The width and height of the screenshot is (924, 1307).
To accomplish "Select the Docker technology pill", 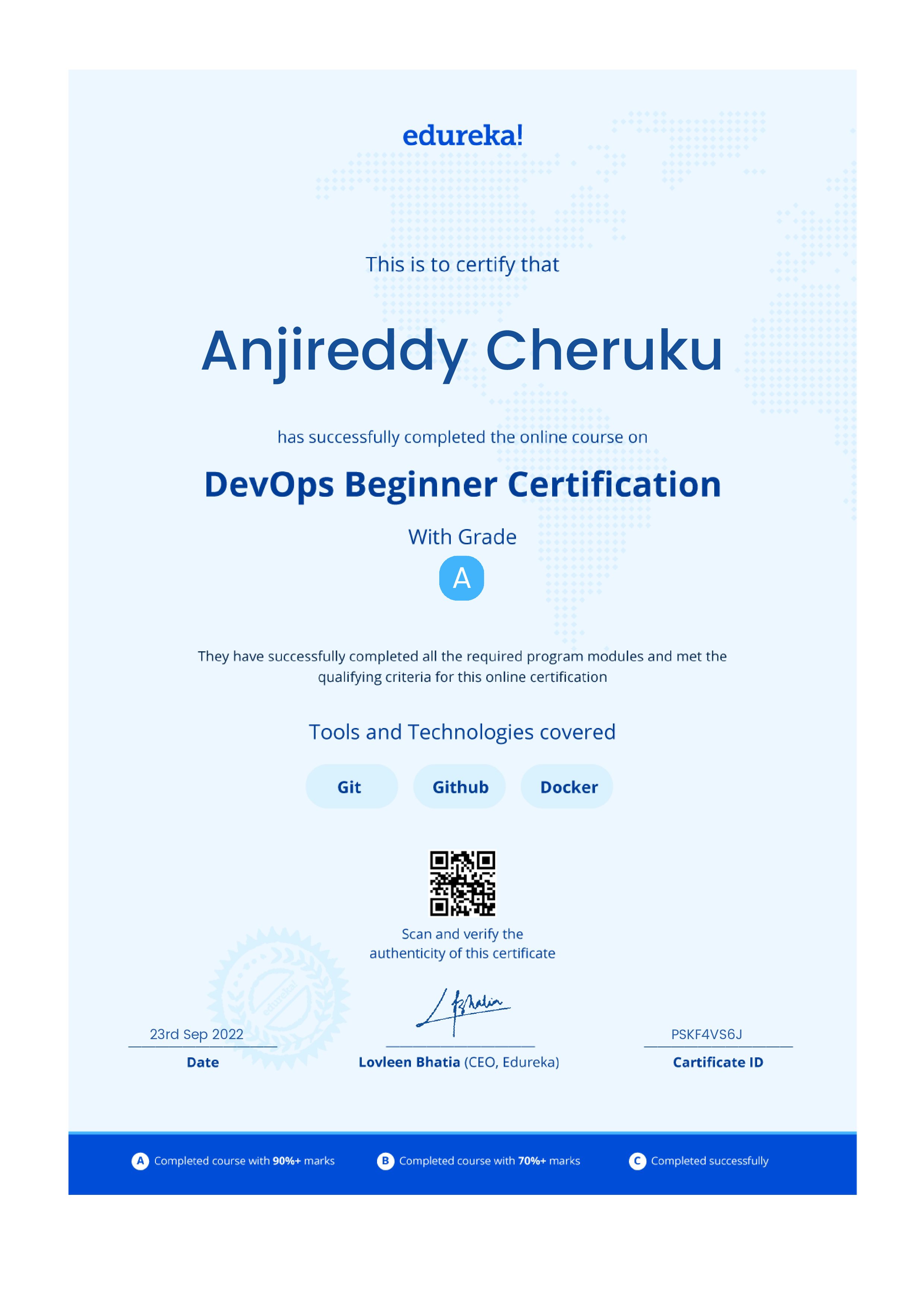I will 567,787.
